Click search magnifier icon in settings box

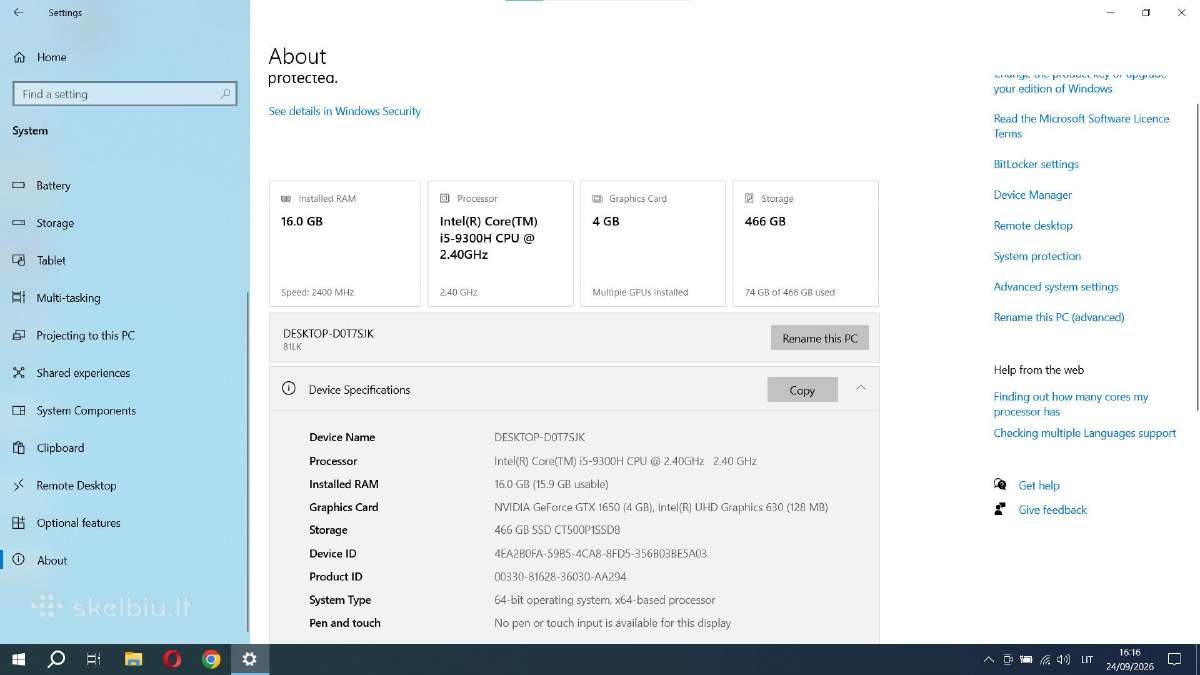[226, 94]
